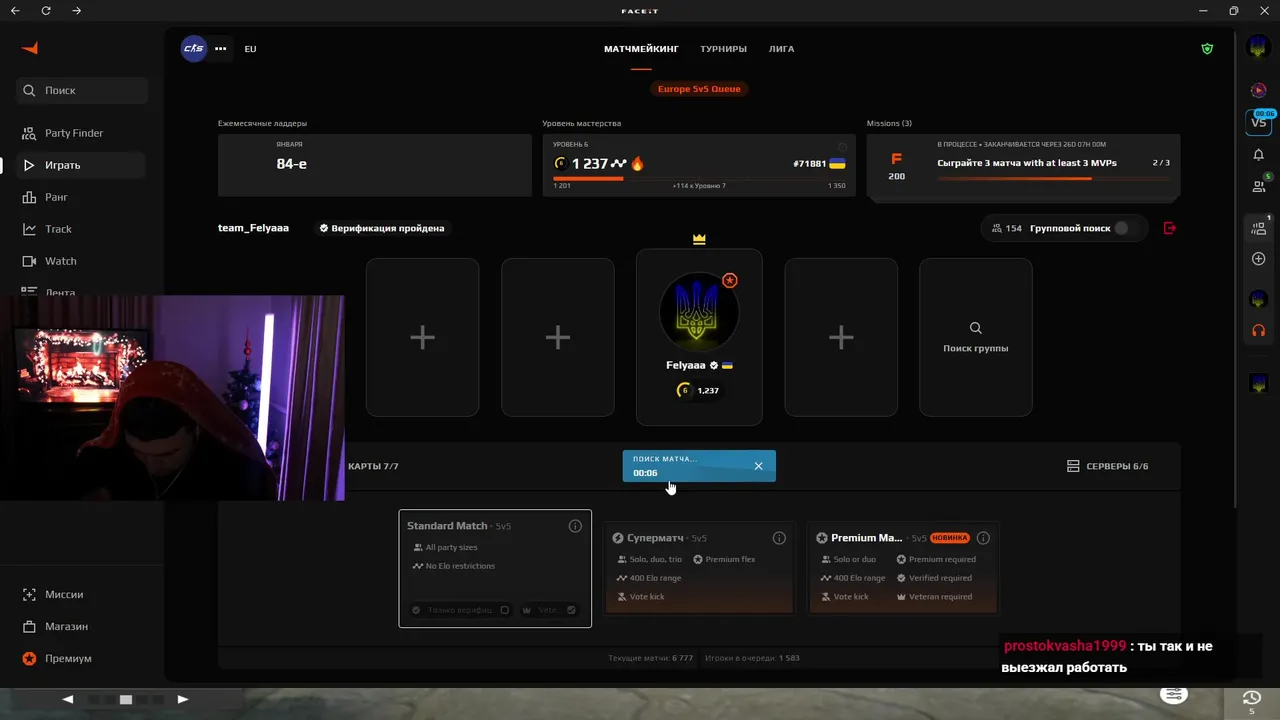This screenshot has height=720, width=1280.
Task: Click the Верификация пройдена badge
Action: pyautogui.click(x=381, y=228)
